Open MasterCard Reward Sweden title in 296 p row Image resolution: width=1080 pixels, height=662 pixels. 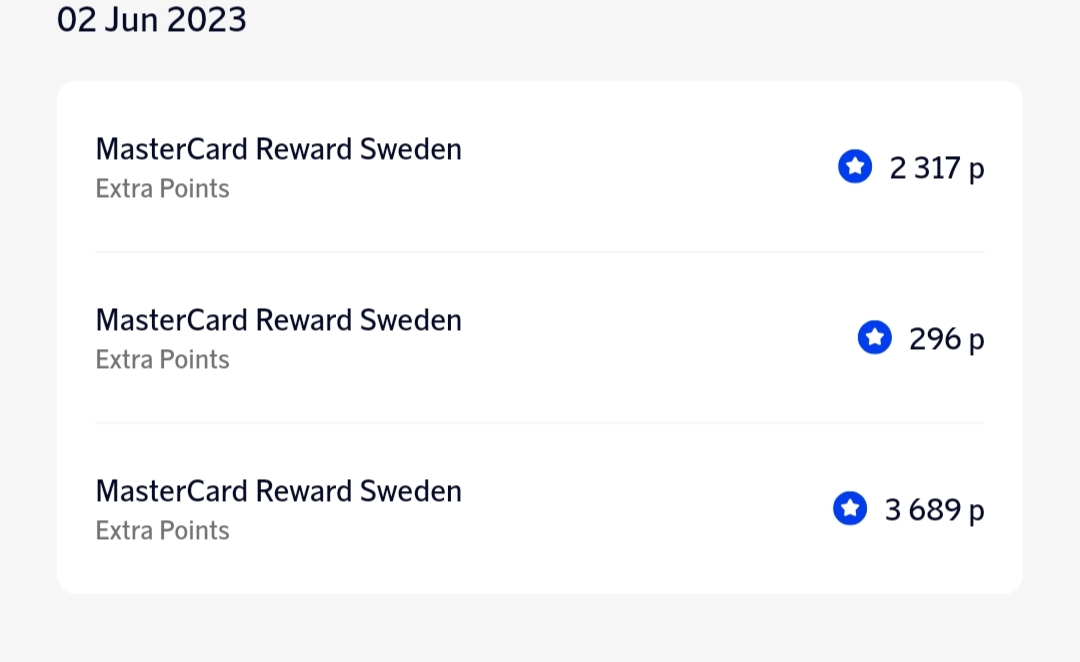coord(278,321)
